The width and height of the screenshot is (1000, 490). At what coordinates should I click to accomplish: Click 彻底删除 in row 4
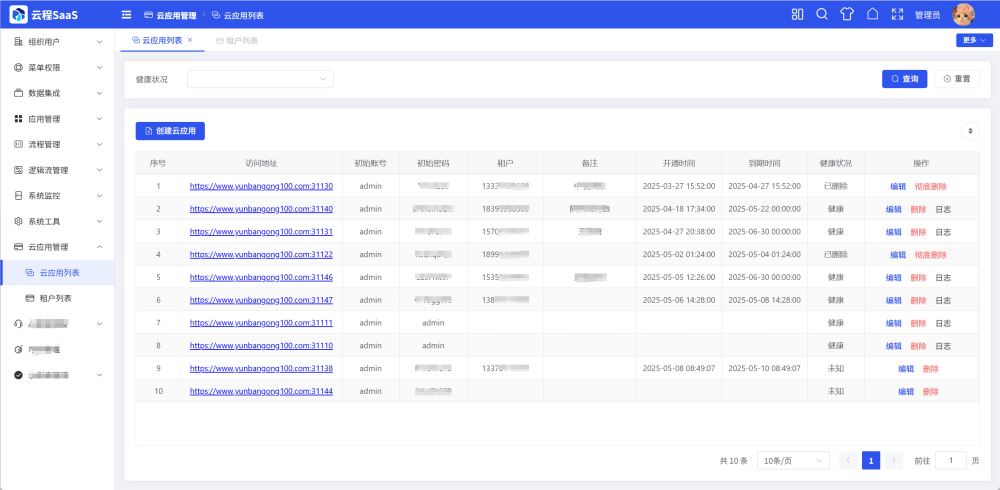point(930,255)
